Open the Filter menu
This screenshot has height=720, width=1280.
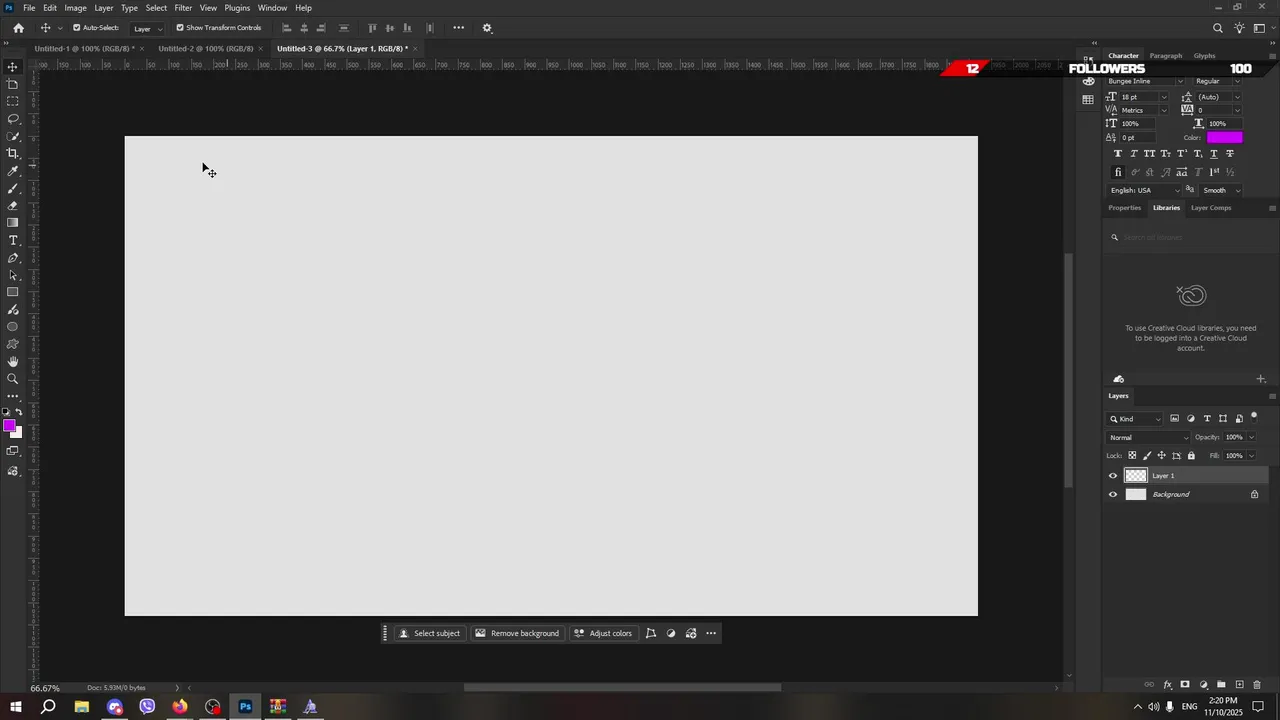pyautogui.click(x=183, y=8)
